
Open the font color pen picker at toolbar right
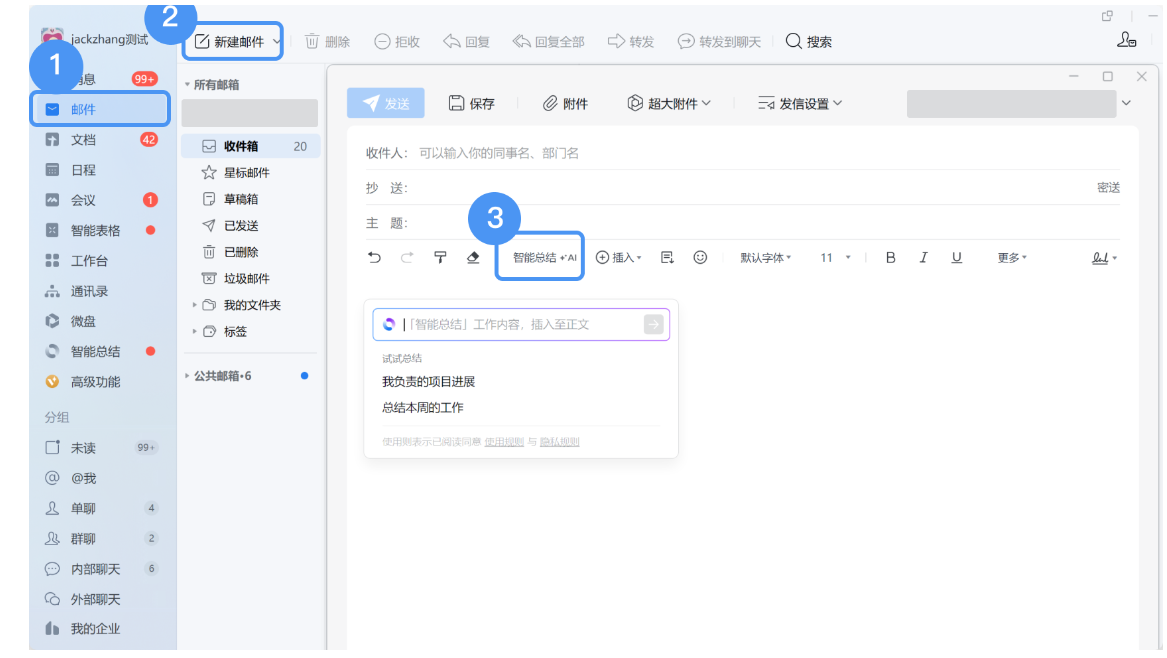tap(1102, 257)
